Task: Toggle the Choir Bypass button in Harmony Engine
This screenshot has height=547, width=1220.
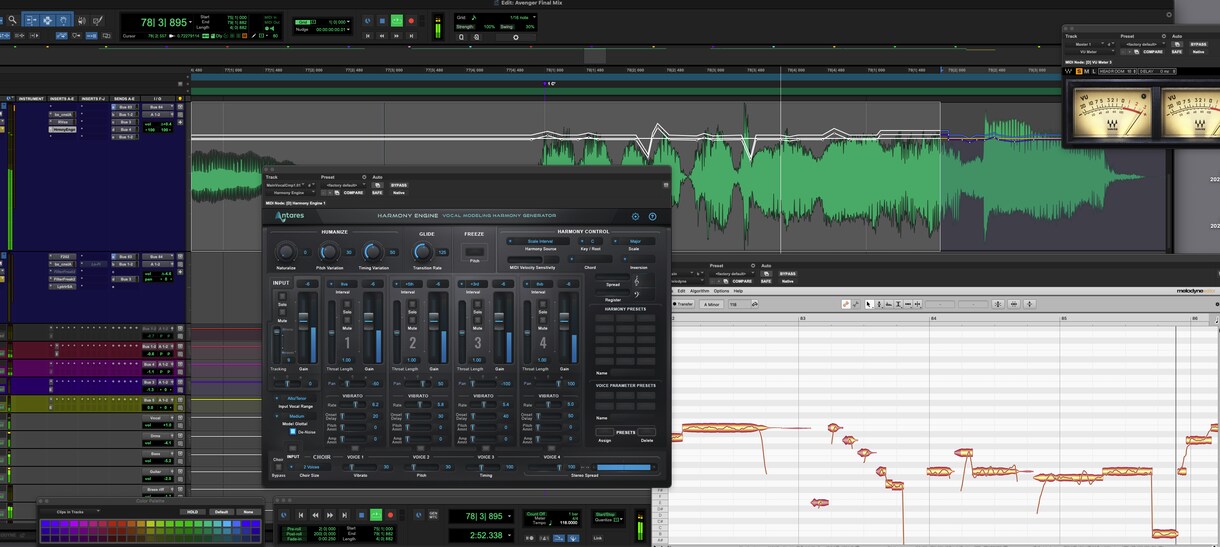Action: (278, 467)
